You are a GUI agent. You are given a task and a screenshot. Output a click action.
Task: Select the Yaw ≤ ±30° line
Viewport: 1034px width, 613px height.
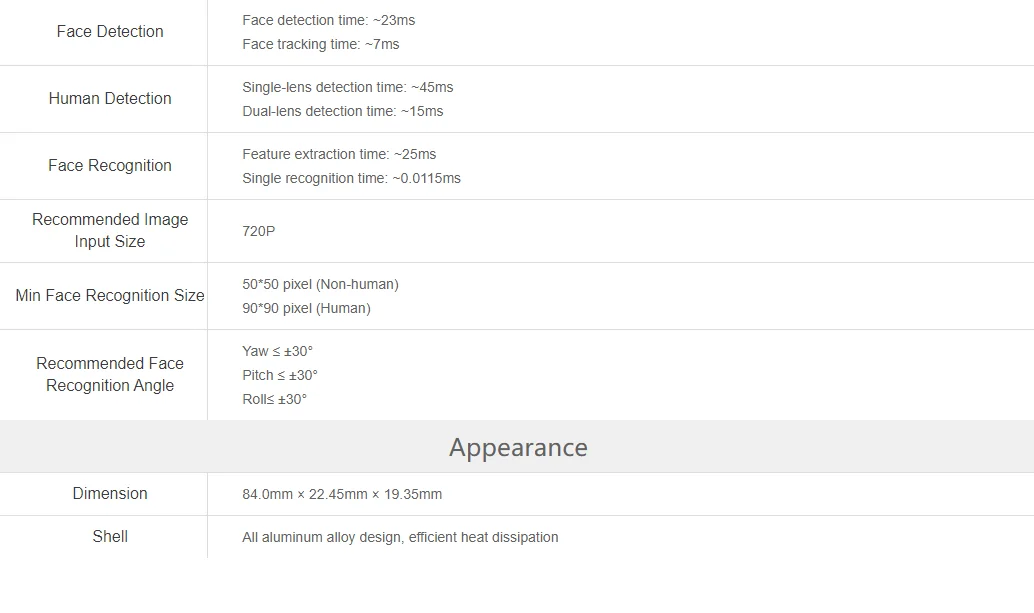point(278,351)
